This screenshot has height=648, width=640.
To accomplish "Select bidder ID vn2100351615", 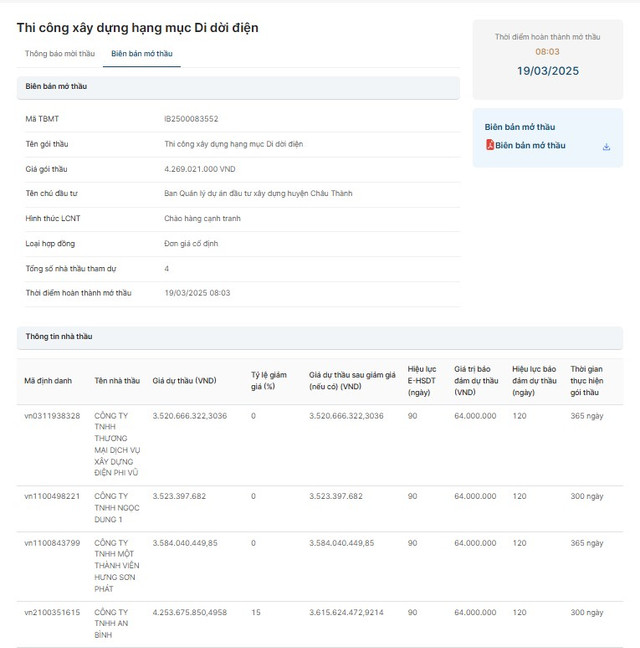I will [52, 611].
